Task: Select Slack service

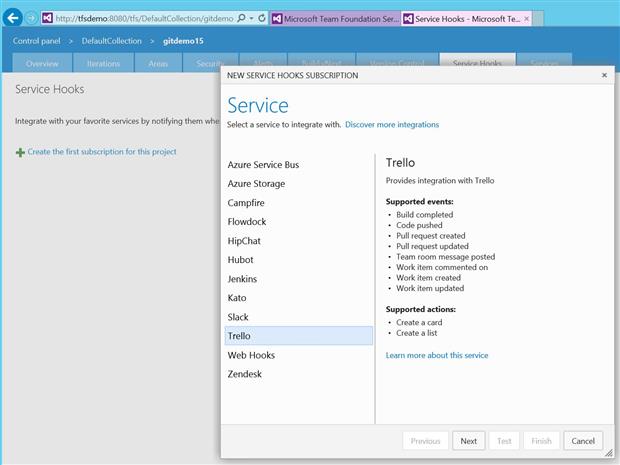Action: coord(299,317)
